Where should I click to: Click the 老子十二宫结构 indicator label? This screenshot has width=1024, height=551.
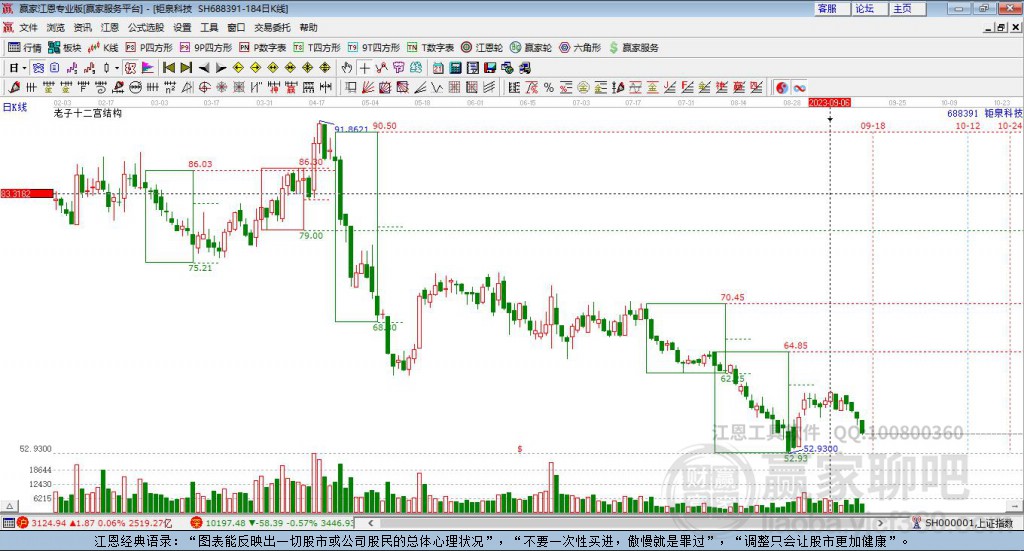pyautogui.click(x=88, y=113)
